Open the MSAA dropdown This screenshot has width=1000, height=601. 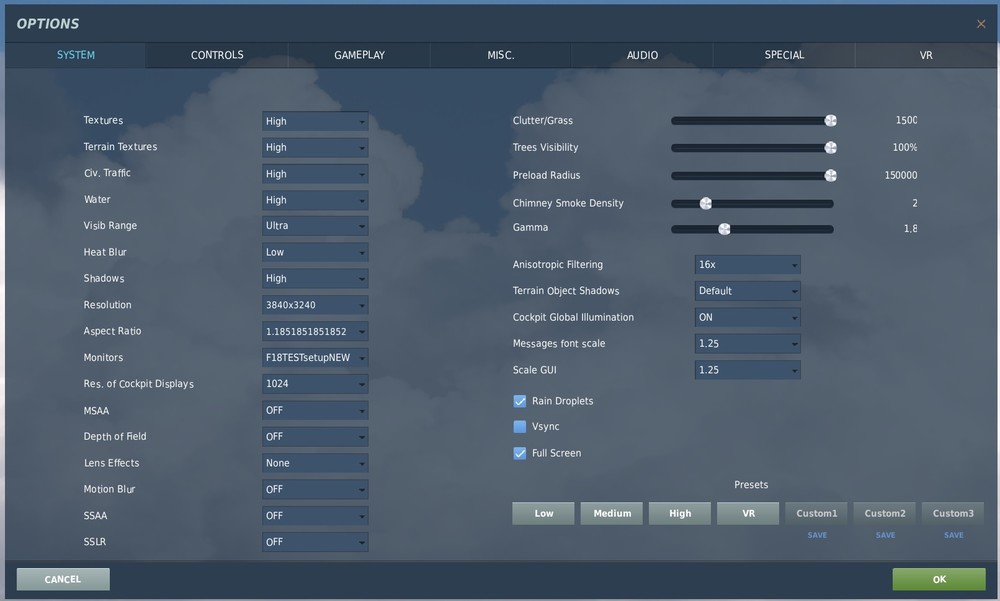pyautogui.click(x=315, y=410)
